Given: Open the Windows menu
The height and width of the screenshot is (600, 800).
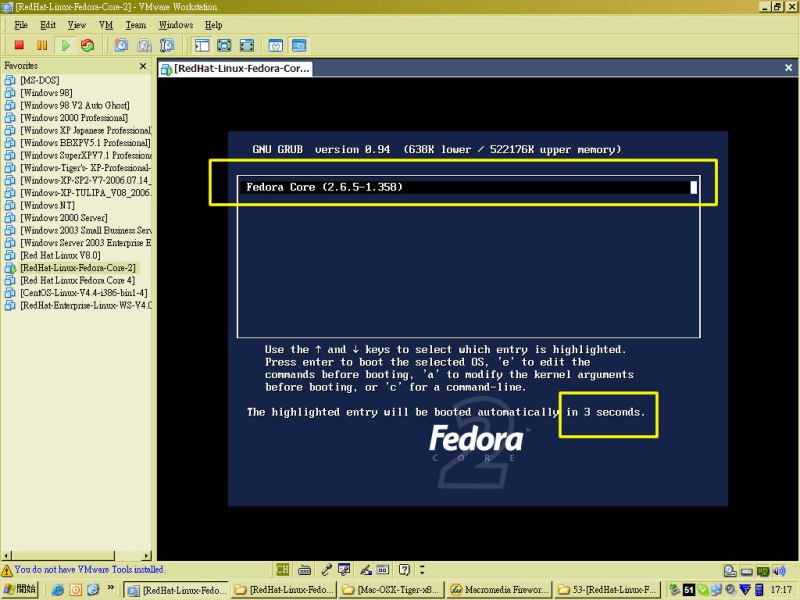Looking at the screenshot, I should (176, 25).
